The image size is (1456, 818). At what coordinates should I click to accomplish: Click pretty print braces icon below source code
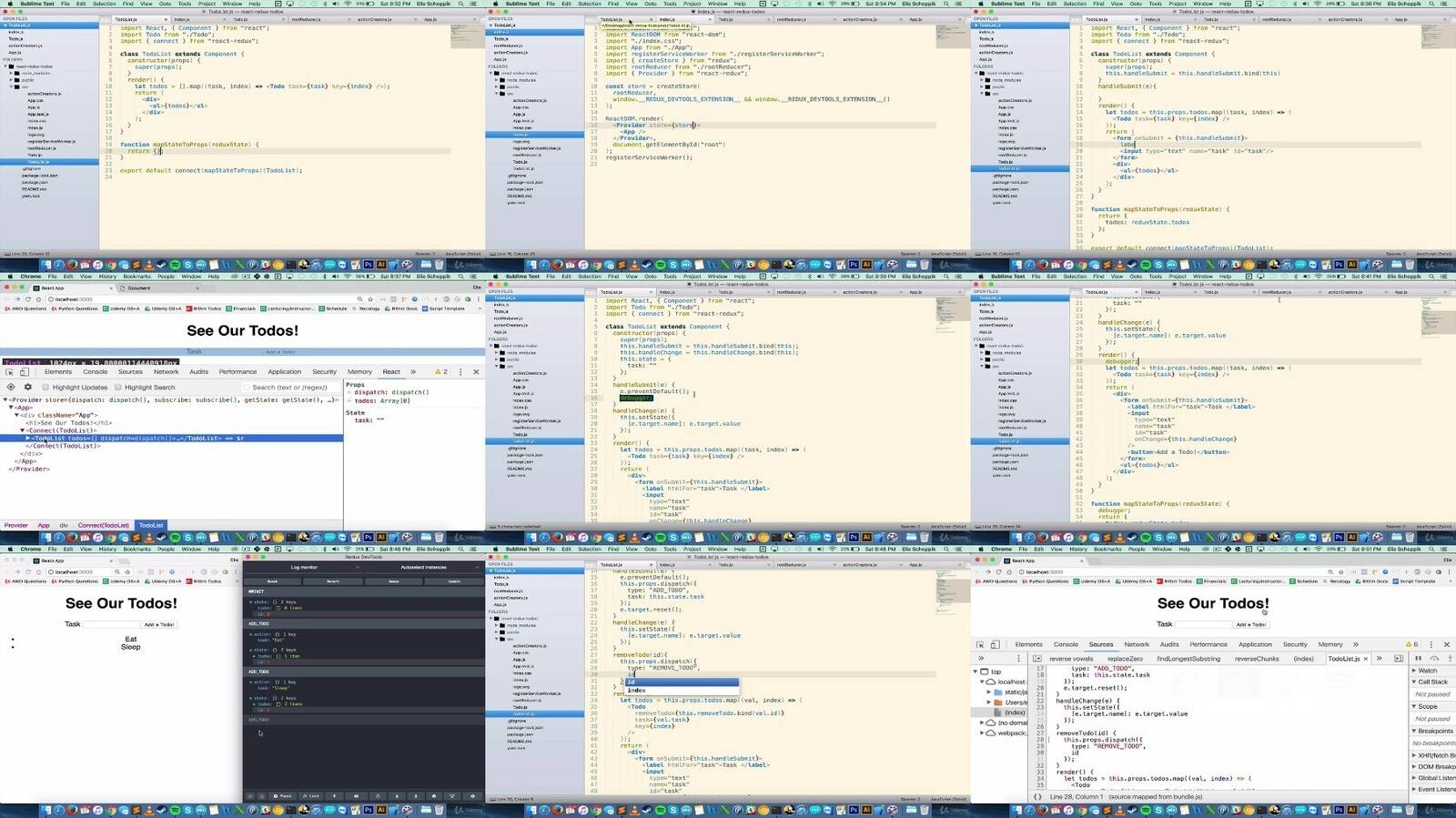1038,796
